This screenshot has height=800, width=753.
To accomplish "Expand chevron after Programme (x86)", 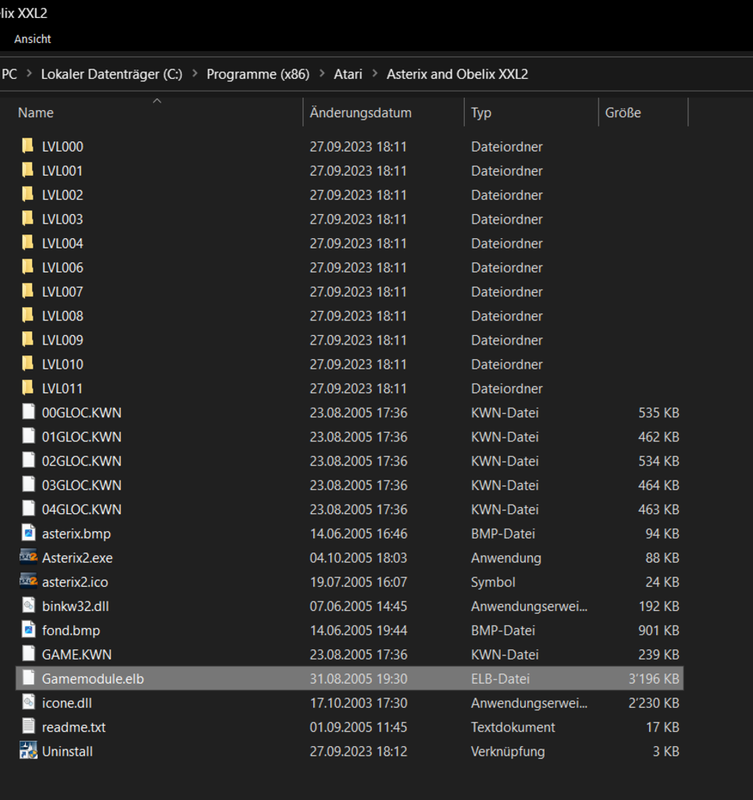I will [x=322, y=74].
